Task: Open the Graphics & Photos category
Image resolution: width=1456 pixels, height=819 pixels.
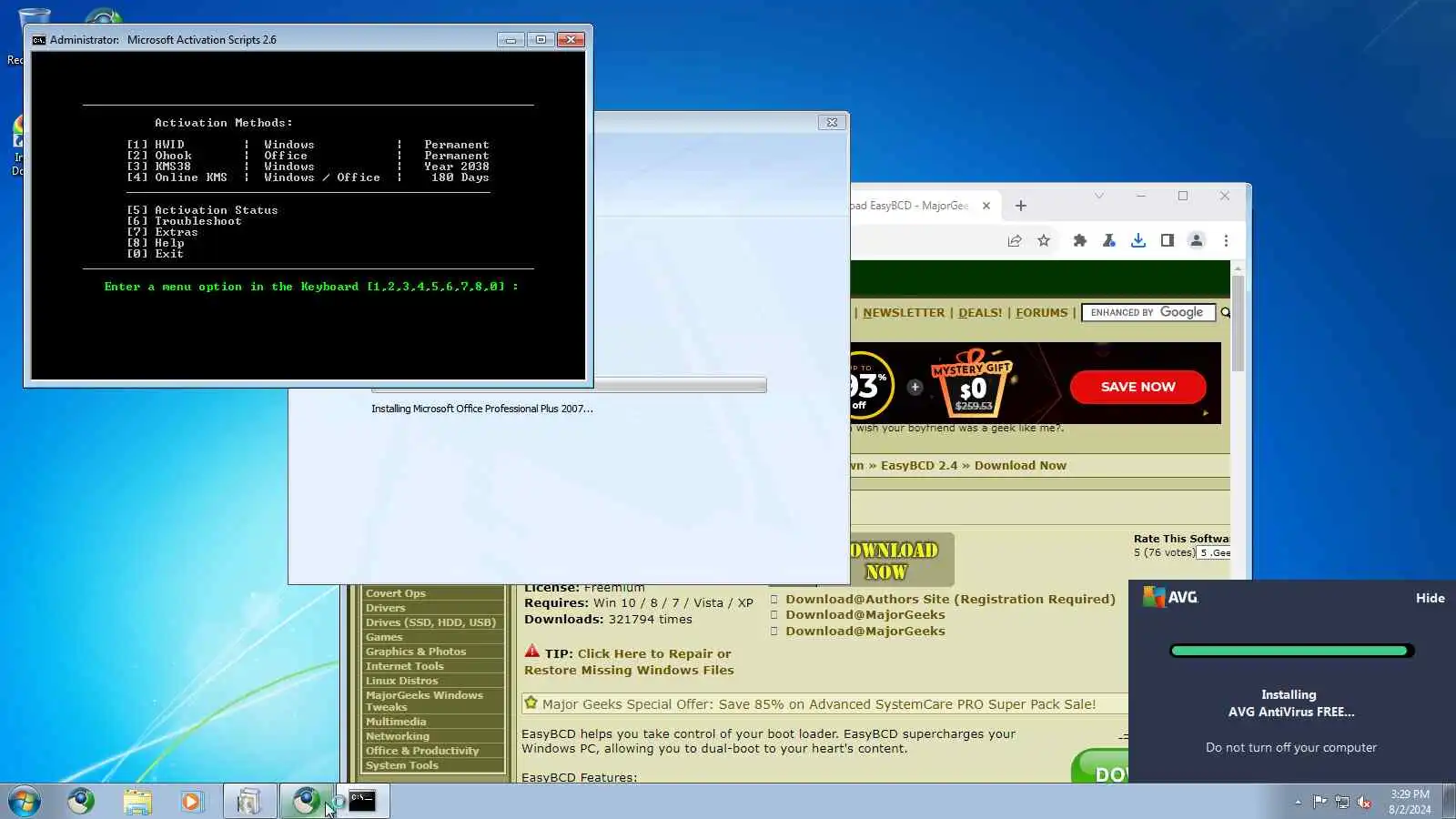Action: (416, 652)
